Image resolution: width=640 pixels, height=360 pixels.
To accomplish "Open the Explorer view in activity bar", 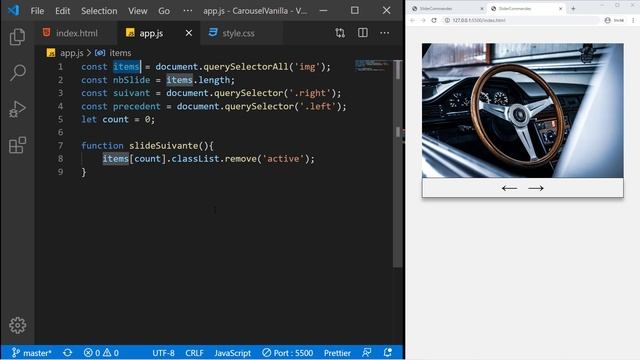I will coord(17,37).
